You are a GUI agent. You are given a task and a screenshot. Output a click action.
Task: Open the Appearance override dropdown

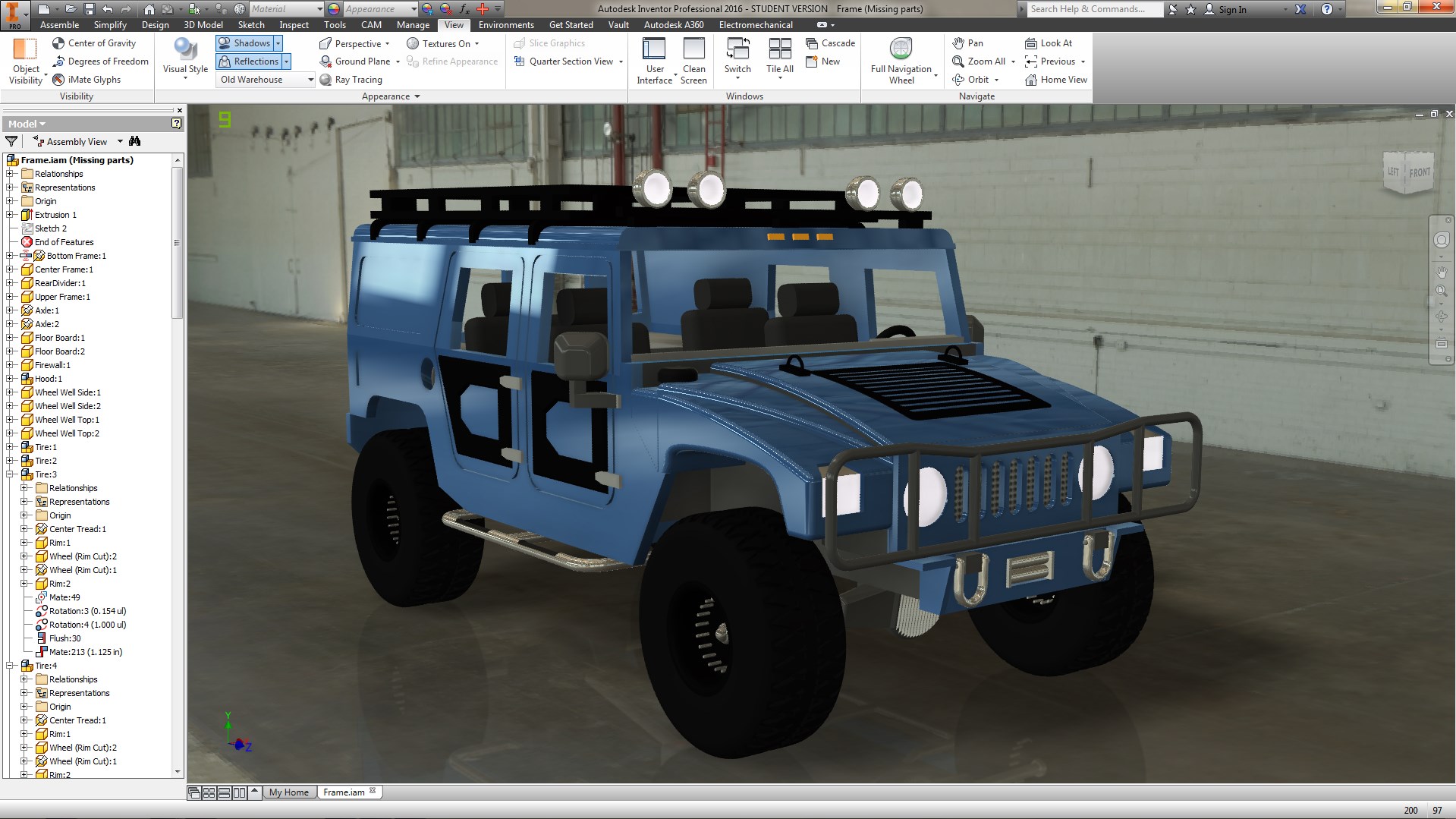[380, 9]
